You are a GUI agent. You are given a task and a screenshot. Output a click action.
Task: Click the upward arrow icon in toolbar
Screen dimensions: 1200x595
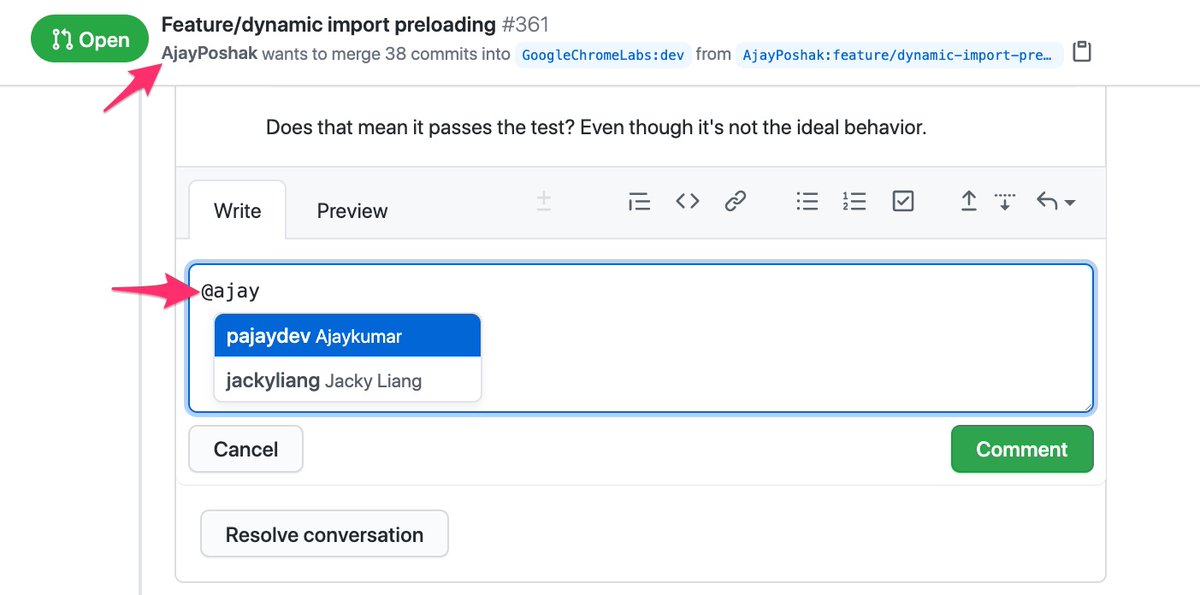point(968,201)
